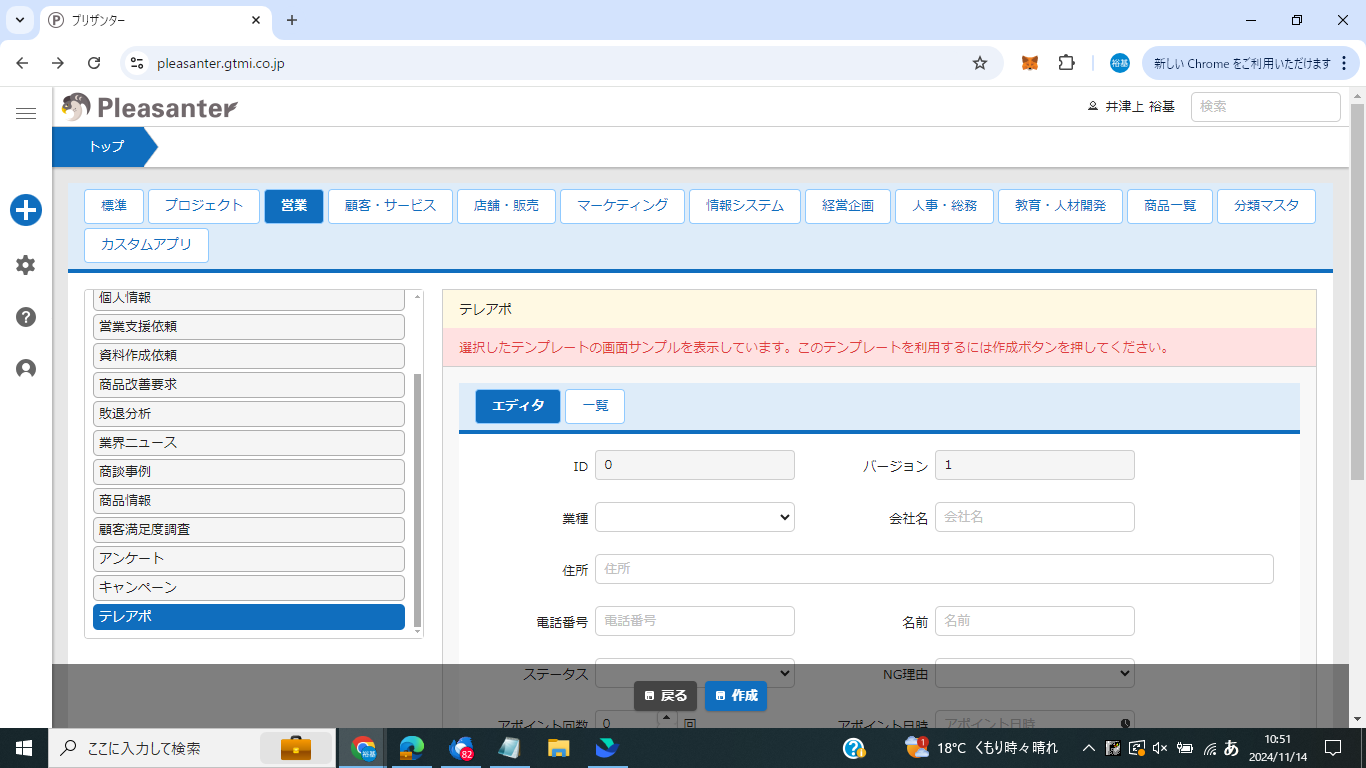Click the 会社名 input field
1366x768 pixels.
click(1034, 517)
